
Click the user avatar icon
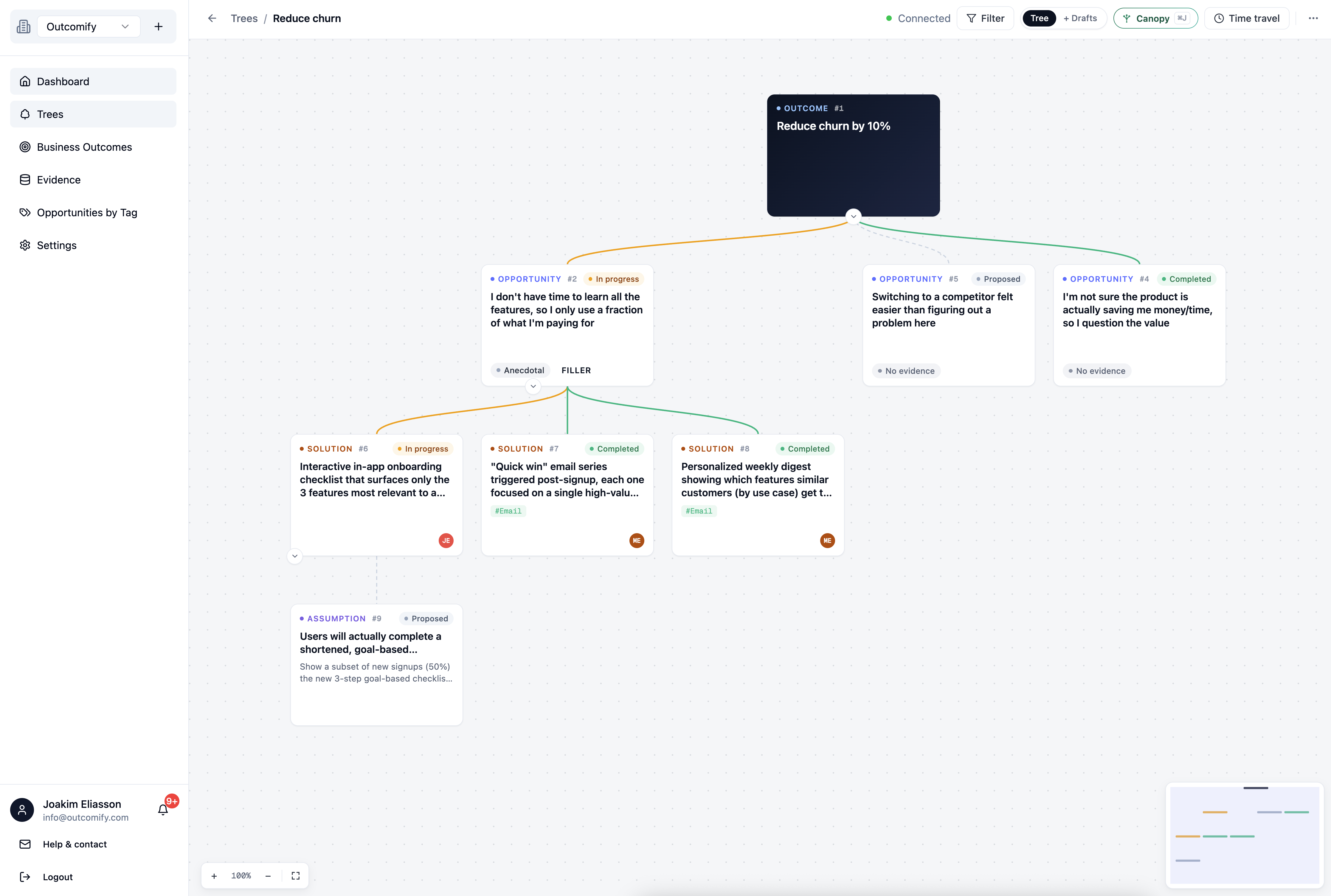22,809
